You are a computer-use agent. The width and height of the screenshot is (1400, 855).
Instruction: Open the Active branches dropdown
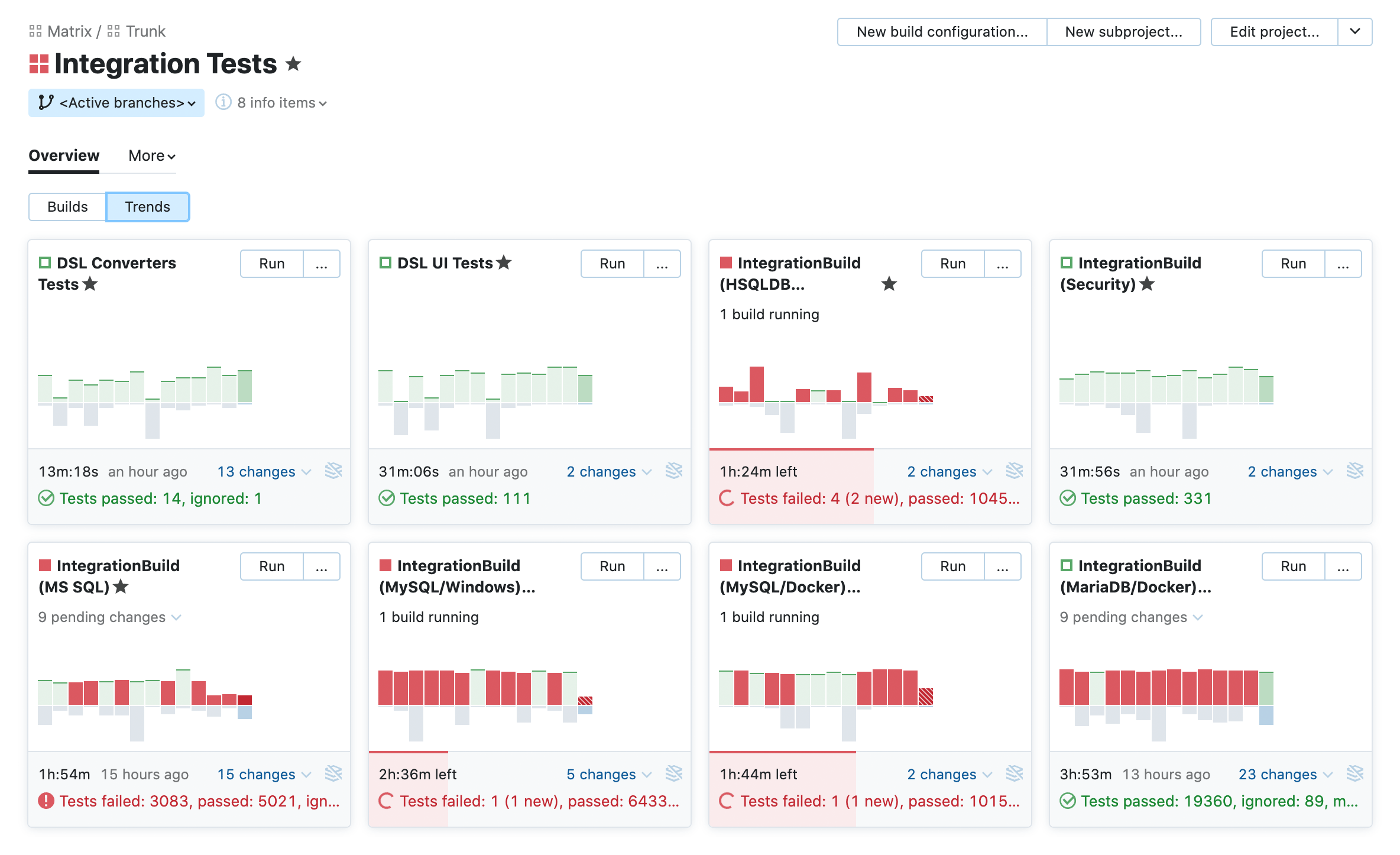[116, 103]
